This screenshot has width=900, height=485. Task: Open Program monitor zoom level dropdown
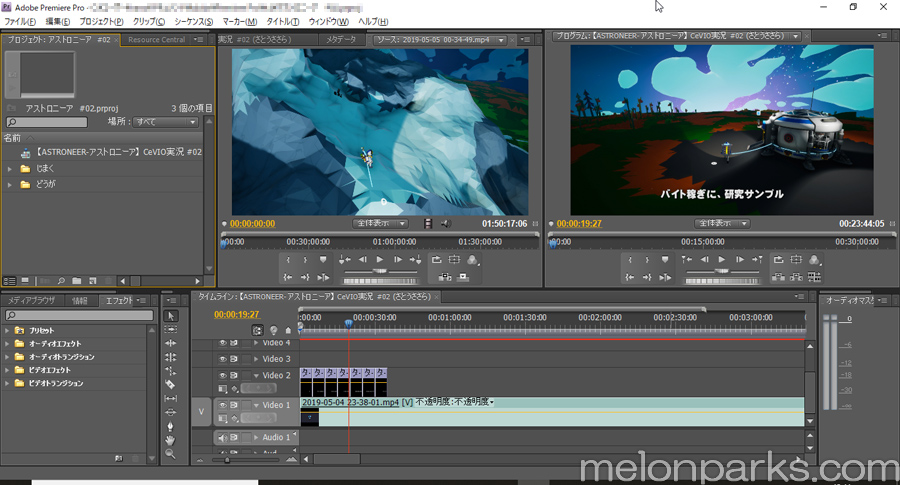coord(722,223)
